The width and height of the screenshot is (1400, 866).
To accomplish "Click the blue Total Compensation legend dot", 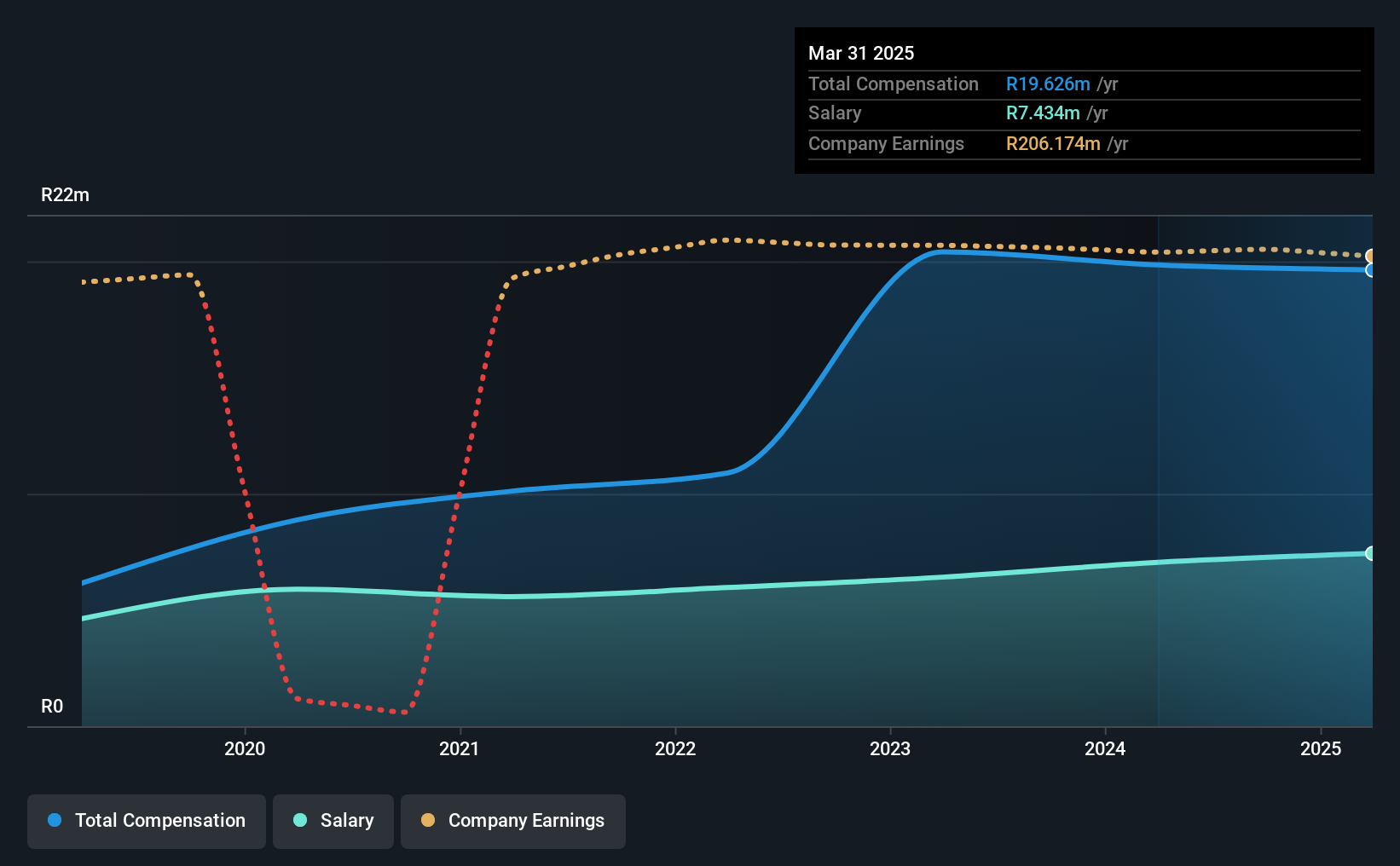I will pyautogui.click(x=55, y=820).
